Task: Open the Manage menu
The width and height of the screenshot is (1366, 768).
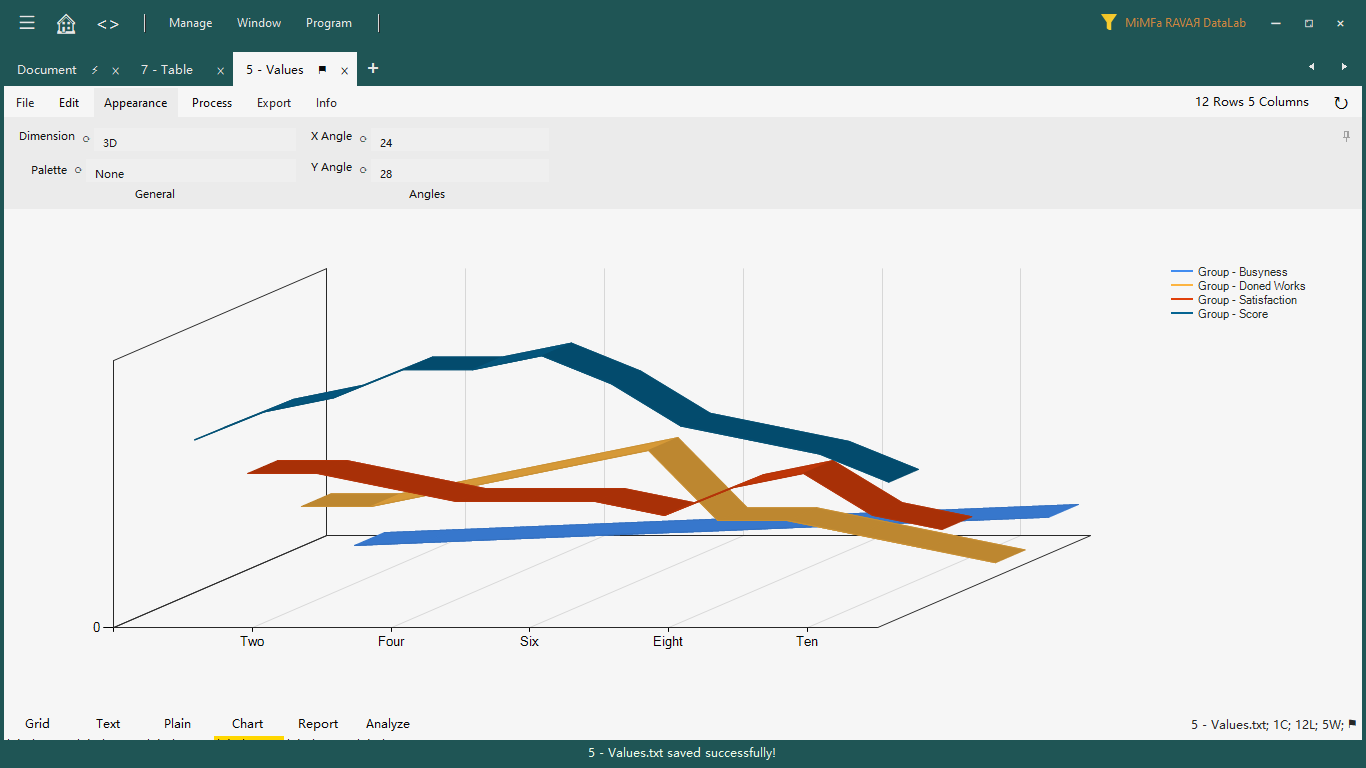Action: [190, 23]
